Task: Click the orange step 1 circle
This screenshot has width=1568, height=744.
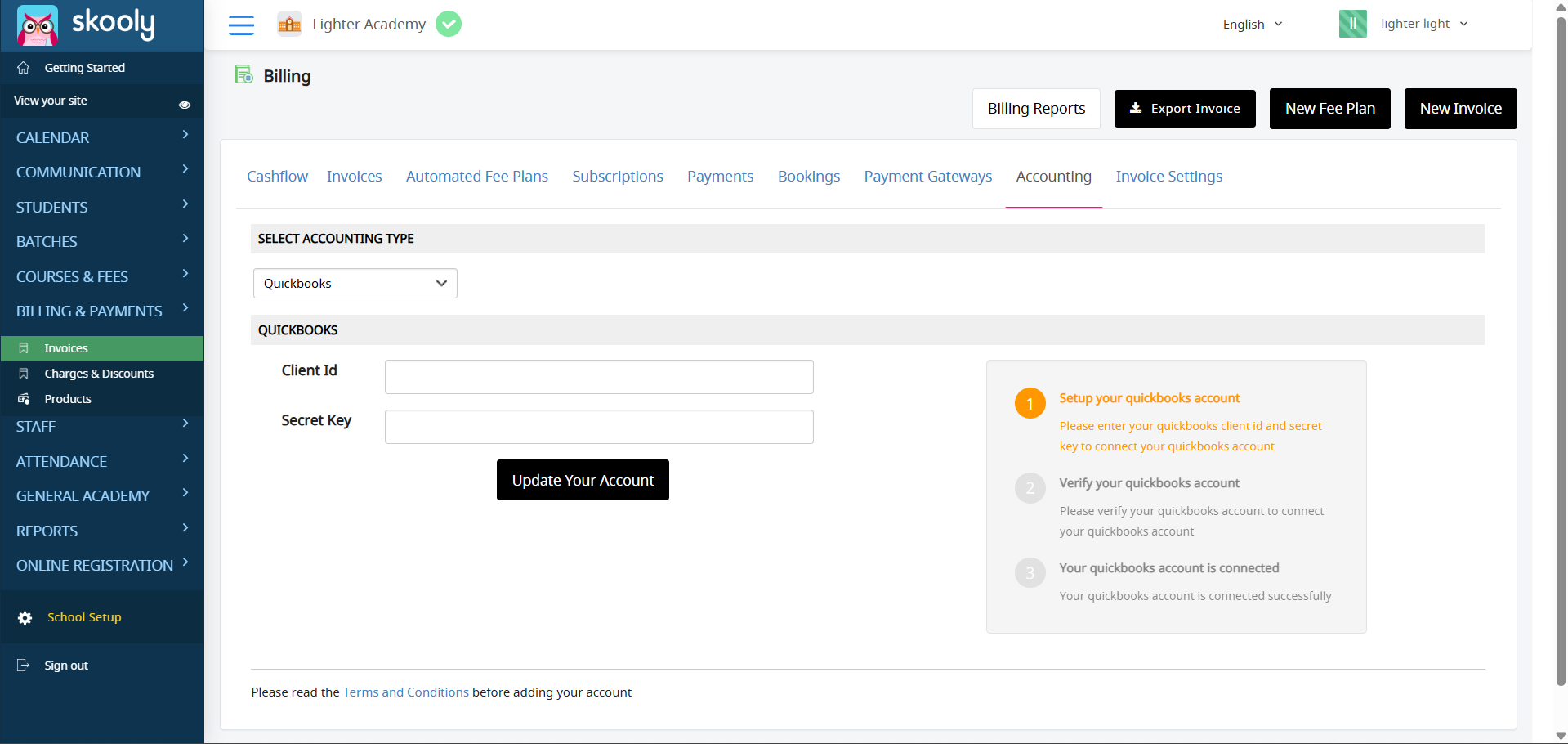Action: tap(1030, 403)
